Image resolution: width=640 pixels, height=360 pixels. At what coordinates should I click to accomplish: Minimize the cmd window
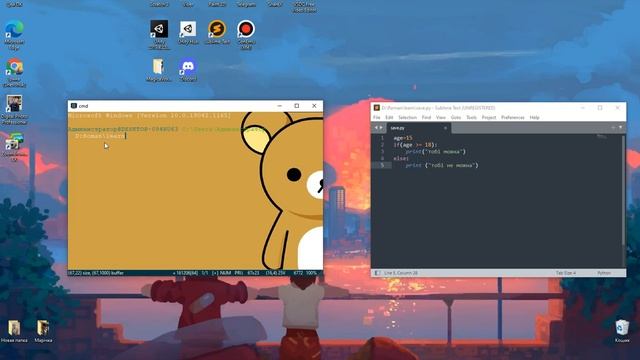click(280, 106)
